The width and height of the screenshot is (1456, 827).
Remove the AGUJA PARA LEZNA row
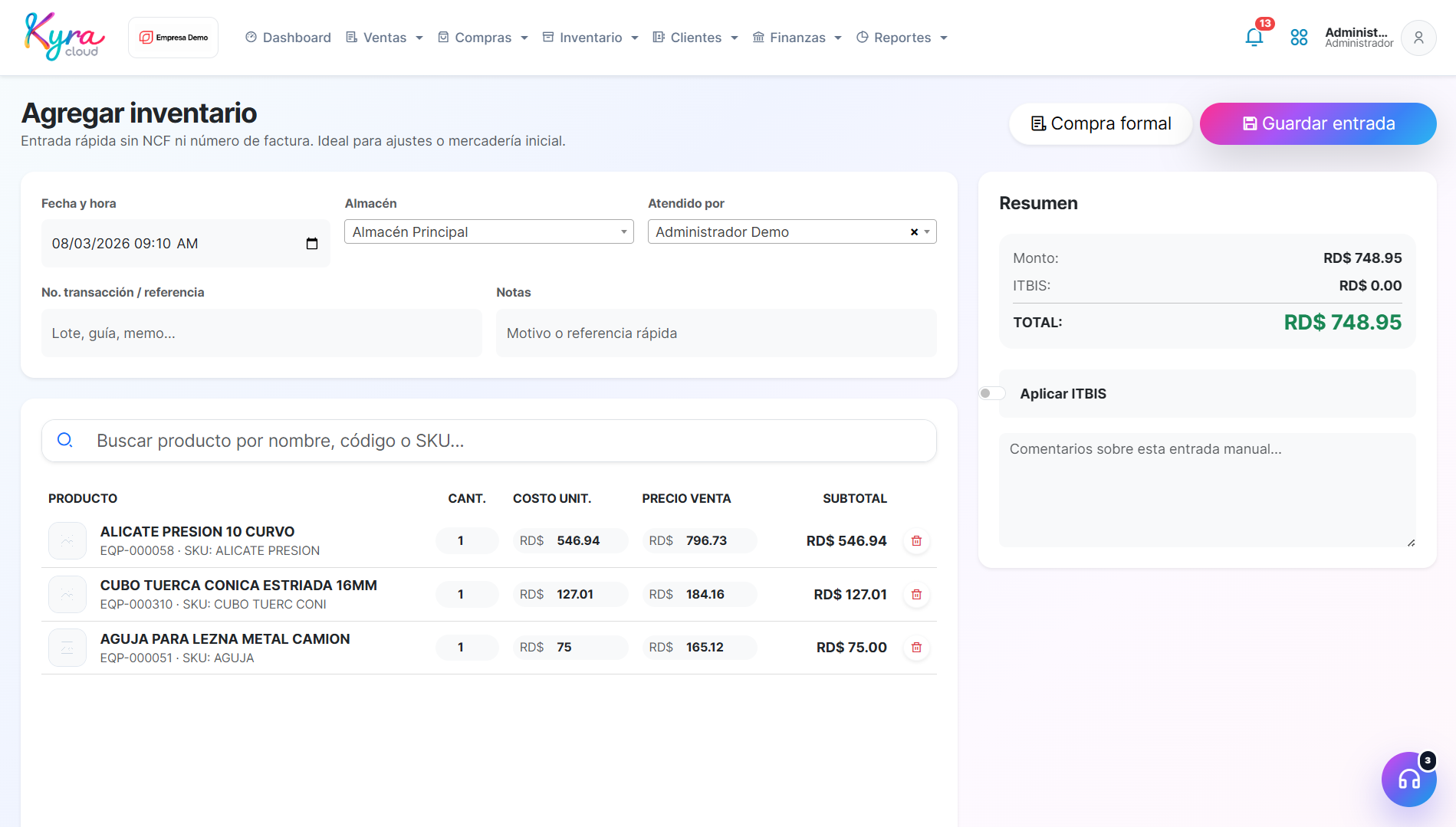[916, 648]
